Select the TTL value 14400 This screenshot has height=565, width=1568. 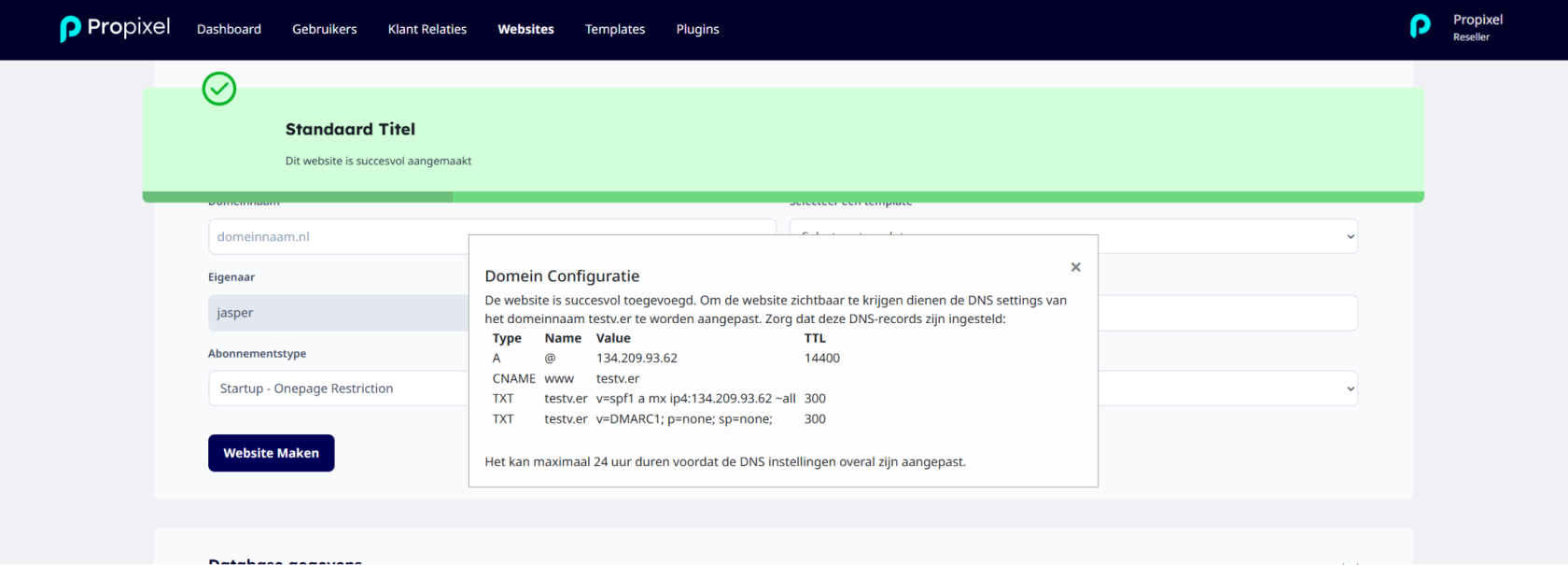pyautogui.click(x=822, y=358)
